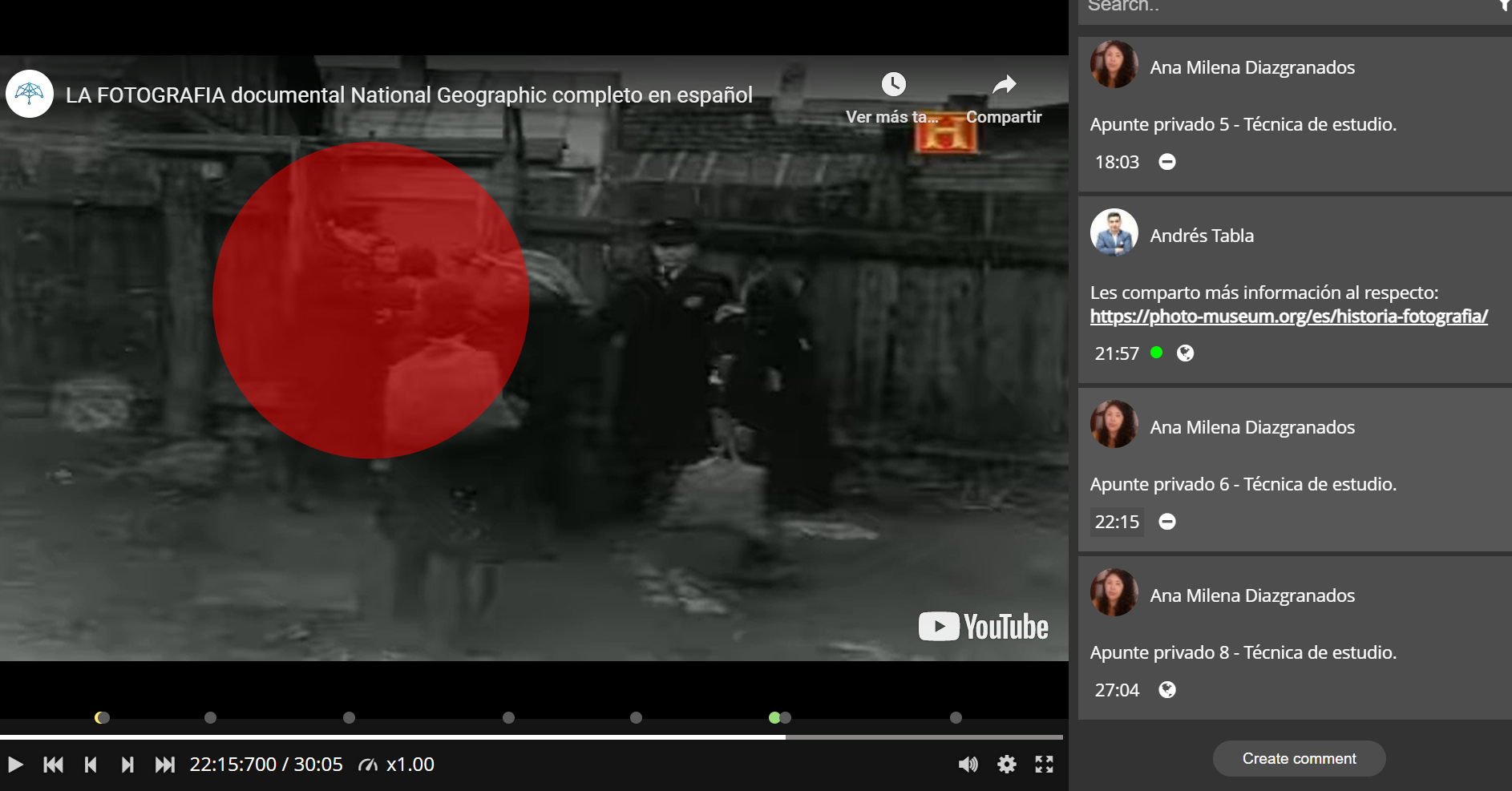Open player settings gear
Viewport: 1512px width, 791px height.
(1007, 765)
